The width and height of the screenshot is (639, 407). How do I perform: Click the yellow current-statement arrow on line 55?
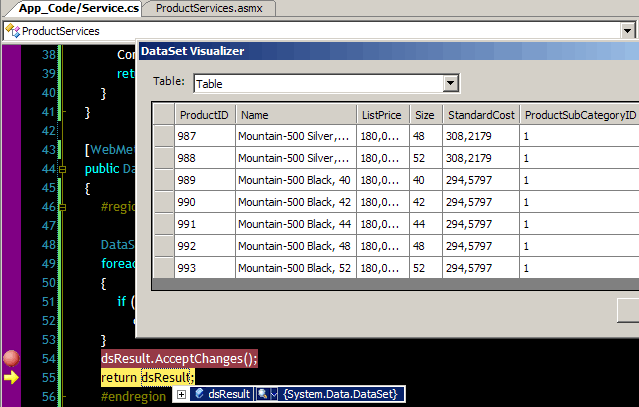(12, 378)
